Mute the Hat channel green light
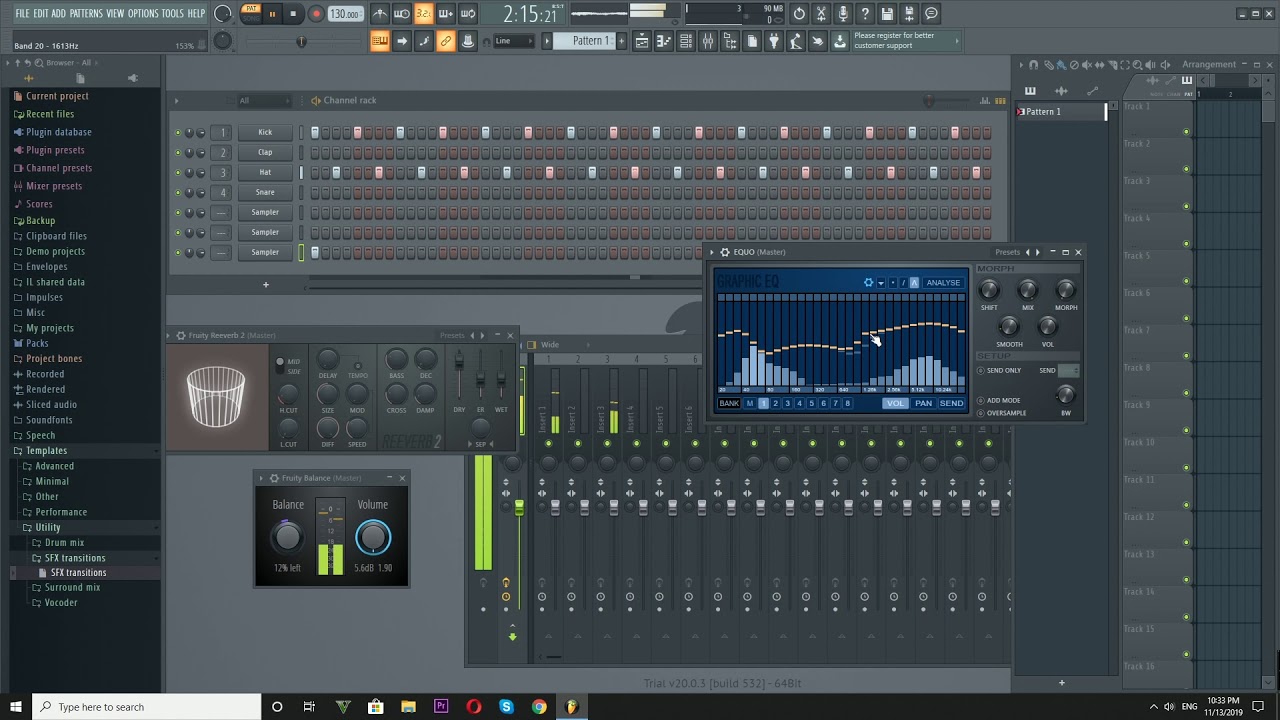Viewport: 1280px width, 720px height. [178, 173]
